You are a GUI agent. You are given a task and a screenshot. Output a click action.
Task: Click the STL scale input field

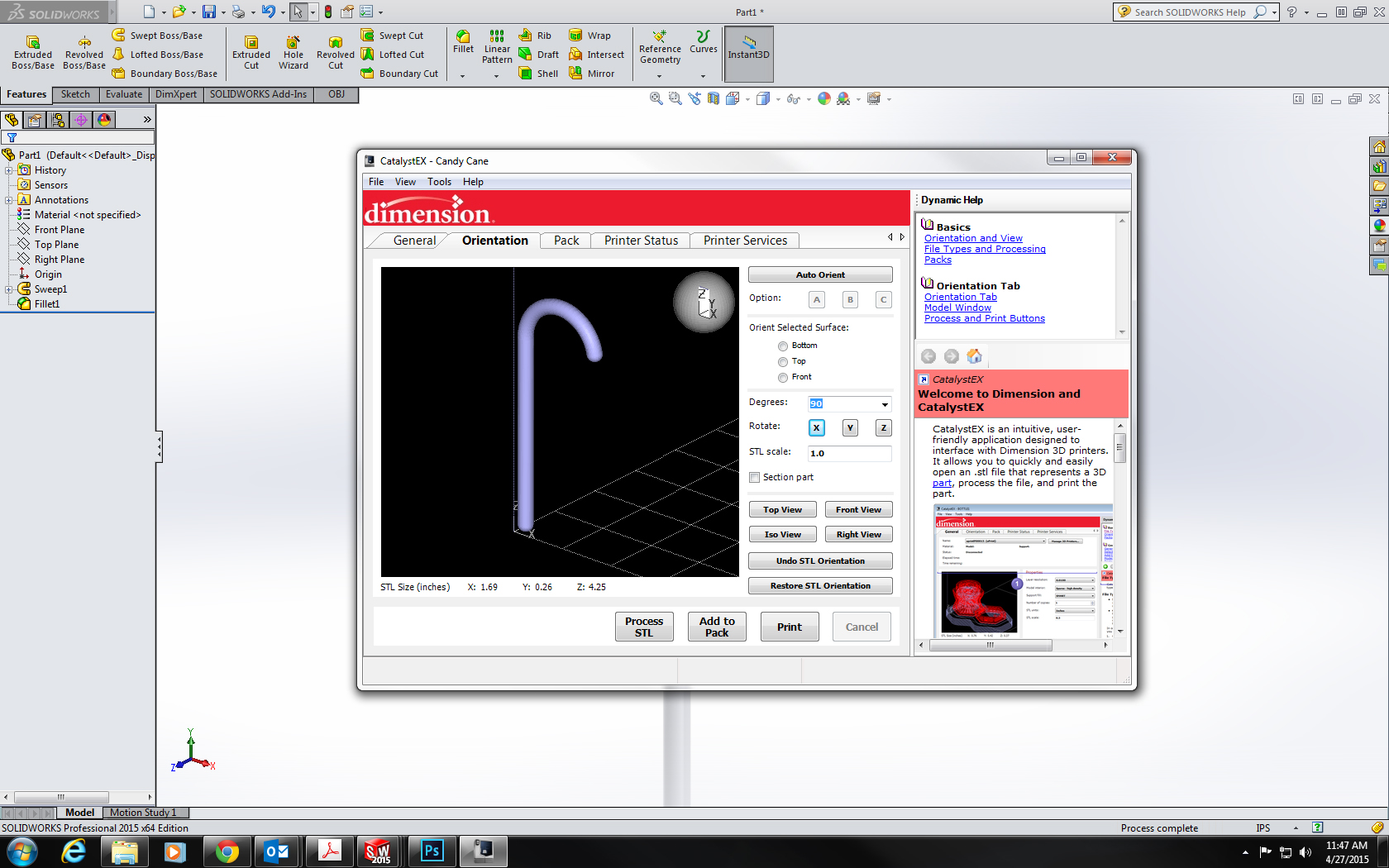[850, 454]
